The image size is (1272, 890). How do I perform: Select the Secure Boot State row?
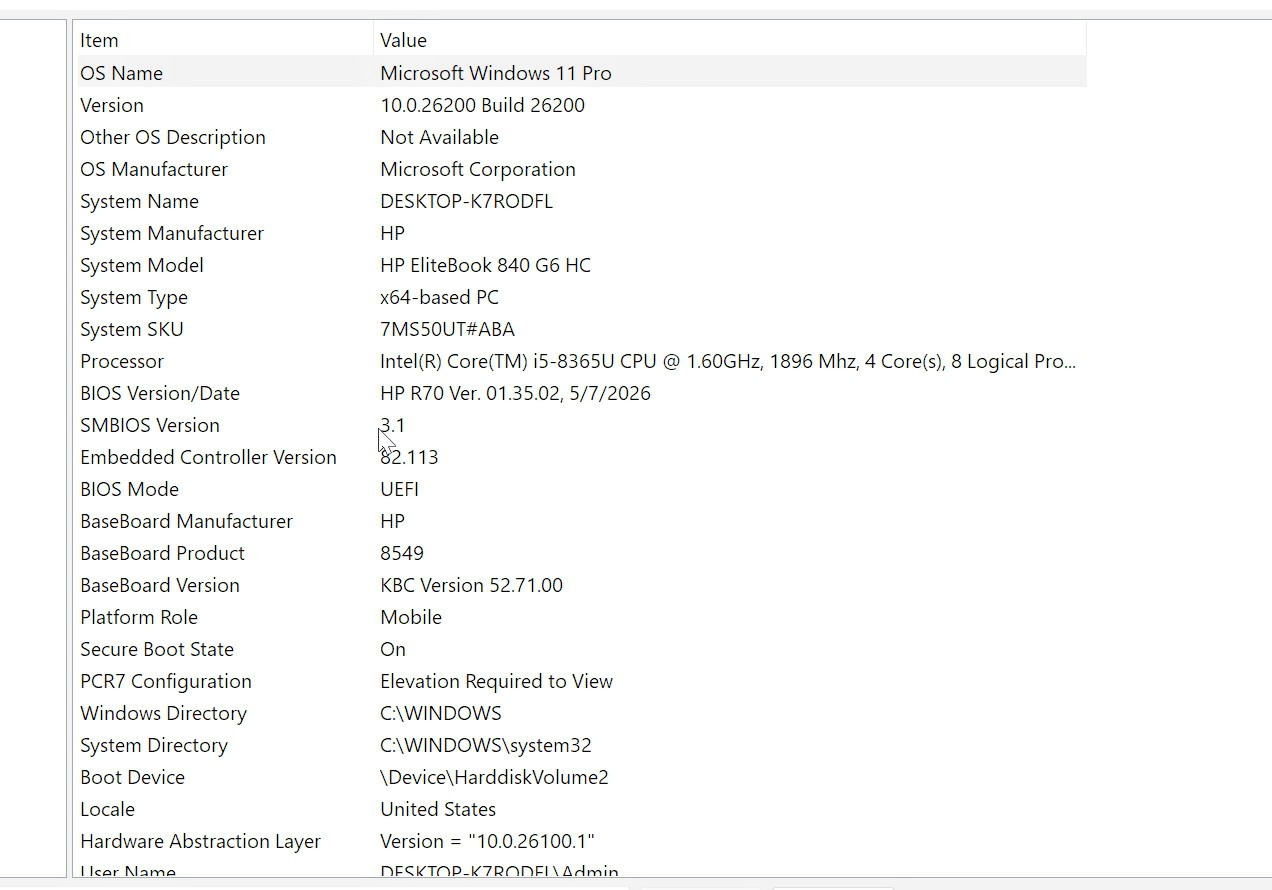(x=582, y=649)
